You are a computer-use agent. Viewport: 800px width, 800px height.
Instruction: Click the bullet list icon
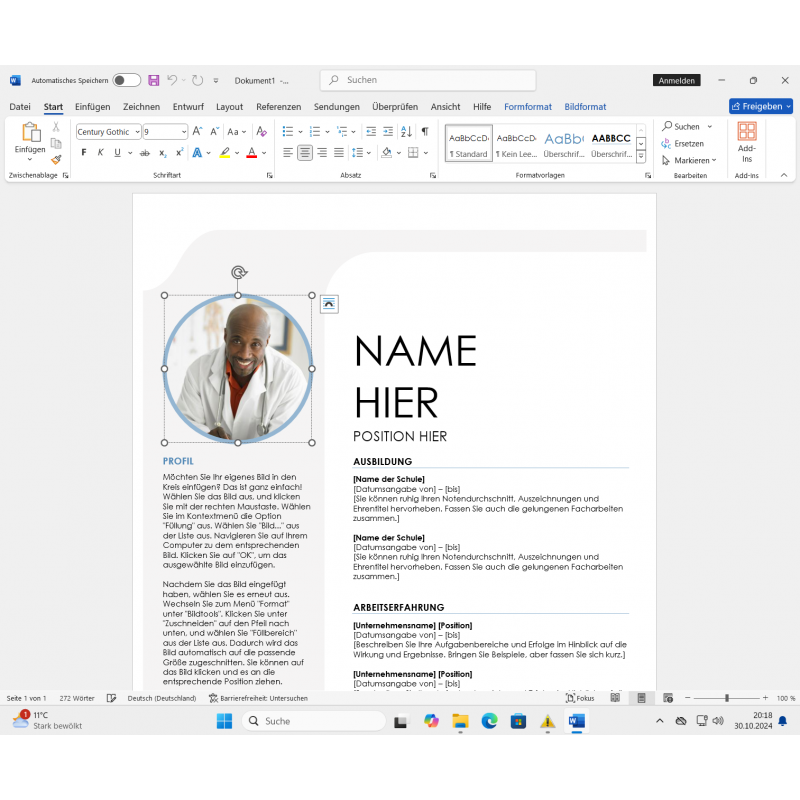(x=287, y=131)
